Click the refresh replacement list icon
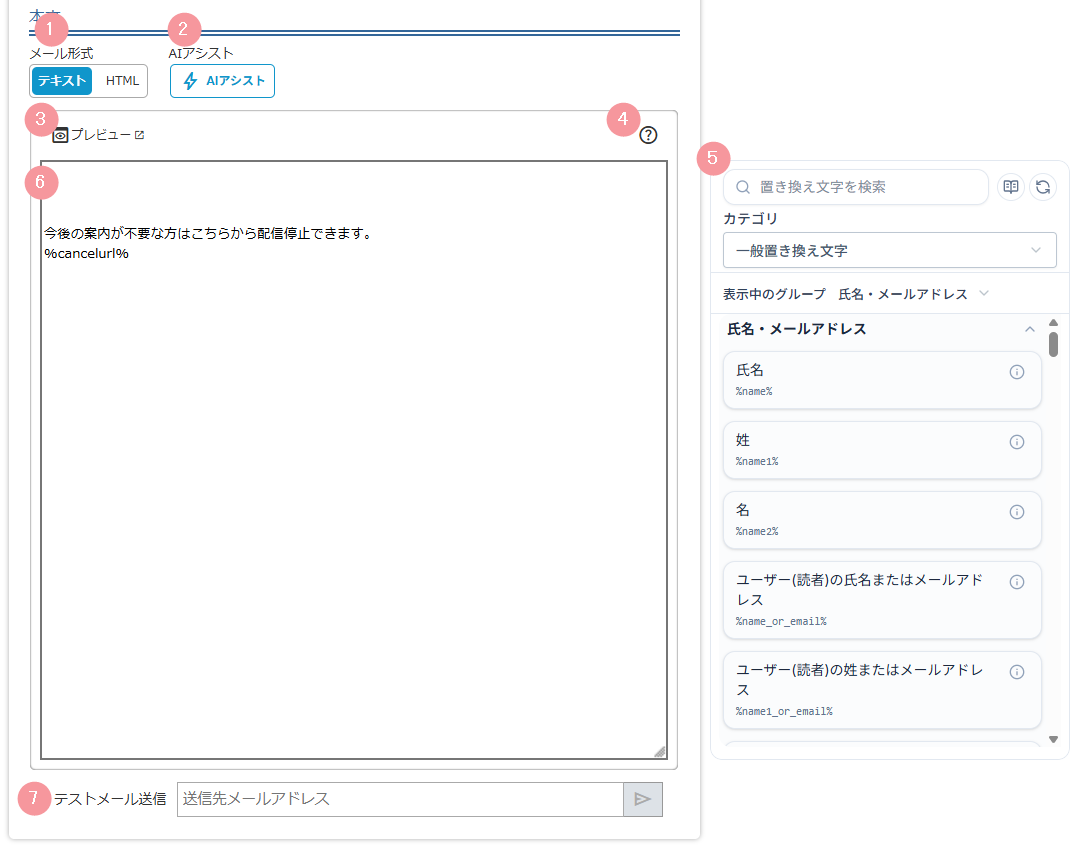 (x=1043, y=187)
